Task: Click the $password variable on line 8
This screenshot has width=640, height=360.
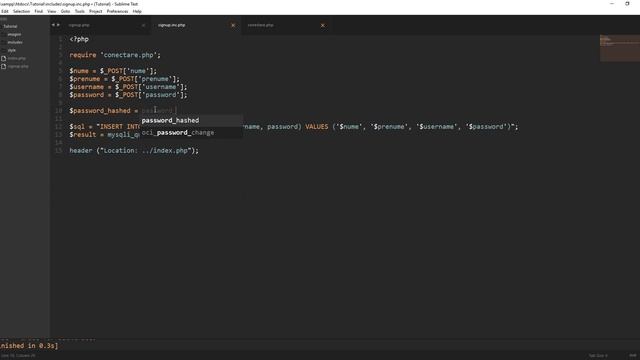Action: (87, 95)
